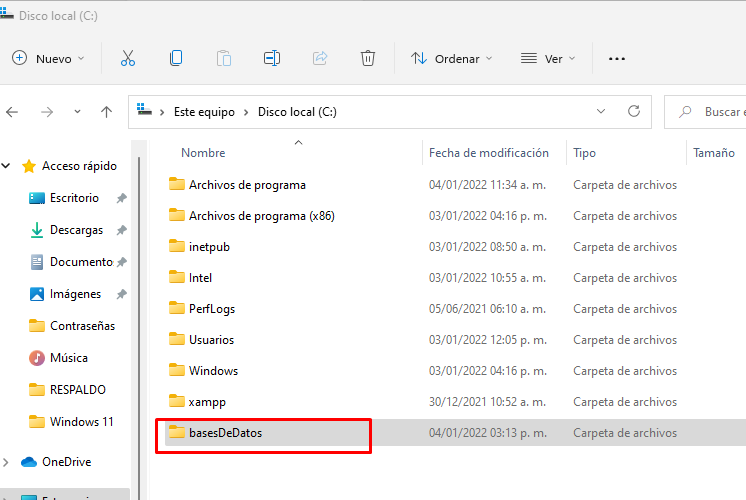746x500 pixels.
Task: Click the Rename icon in toolbar
Action: [271, 58]
